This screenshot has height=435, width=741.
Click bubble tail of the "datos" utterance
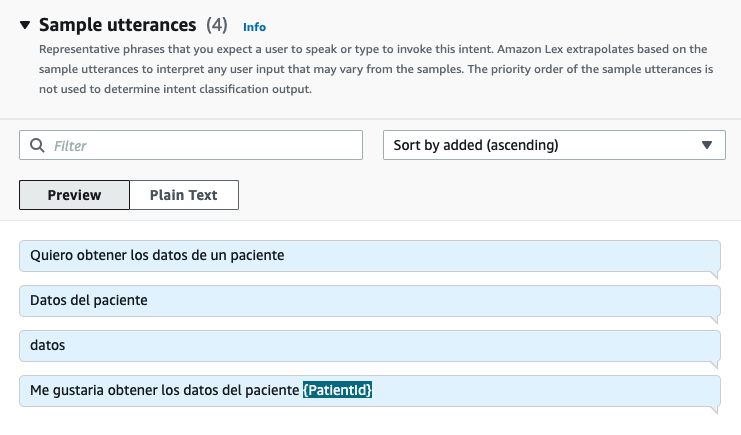pyautogui.click(x=714, y=363)
